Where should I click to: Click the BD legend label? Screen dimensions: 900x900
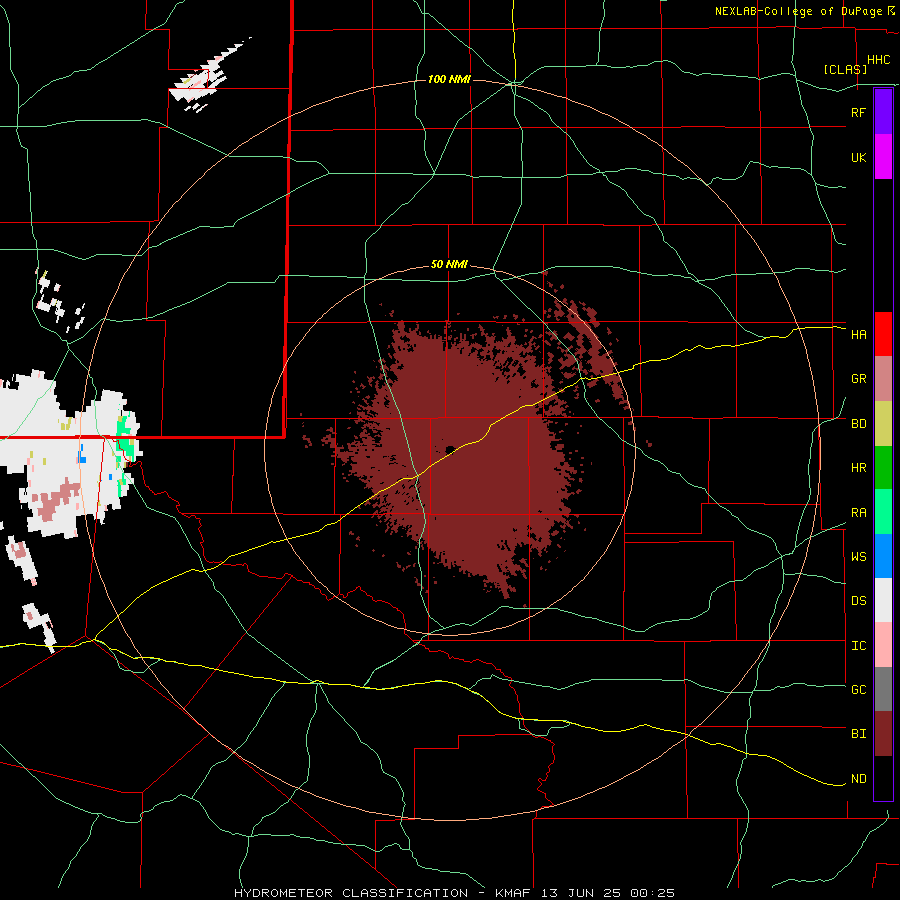(x=858, y=424)
